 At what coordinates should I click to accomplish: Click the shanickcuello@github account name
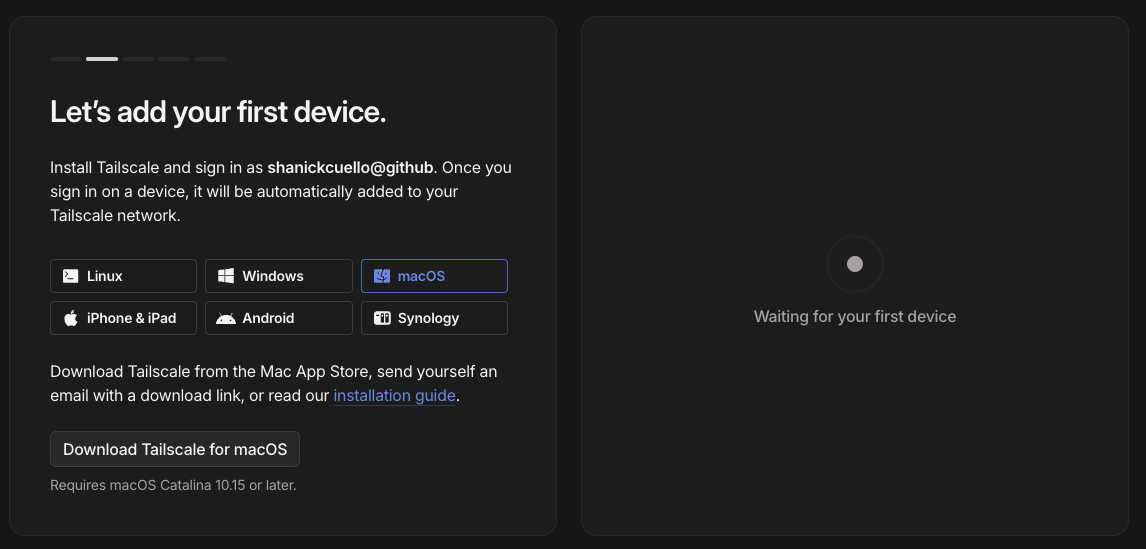(x=350, y=167)
